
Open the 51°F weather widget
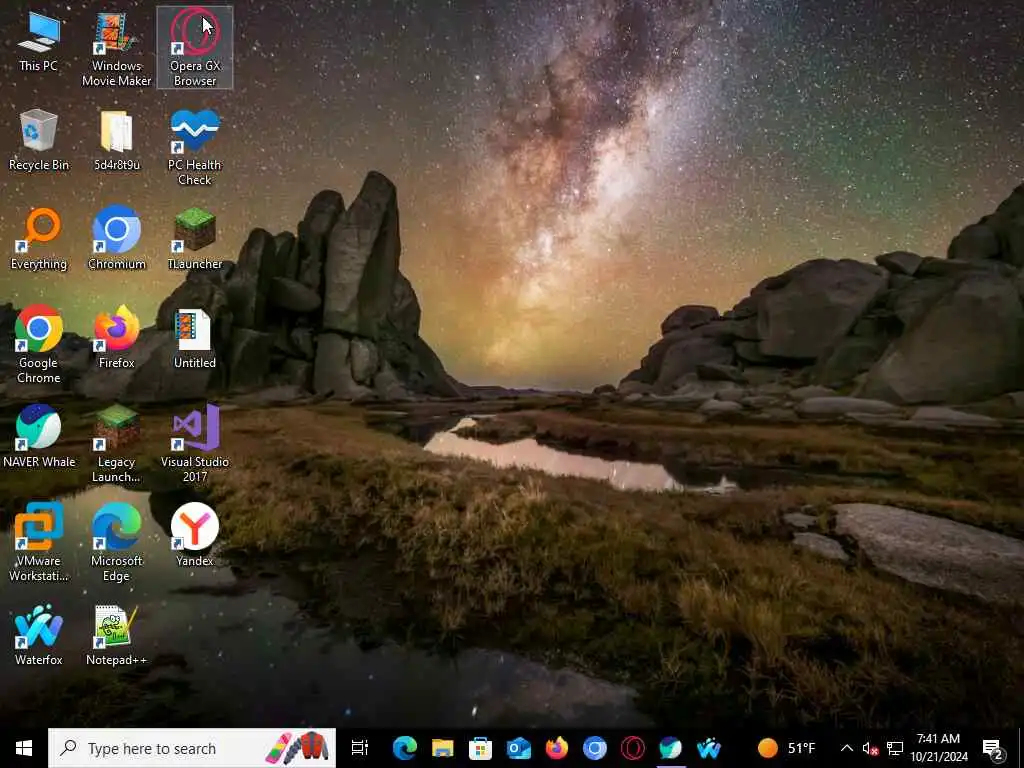(786, 748)
